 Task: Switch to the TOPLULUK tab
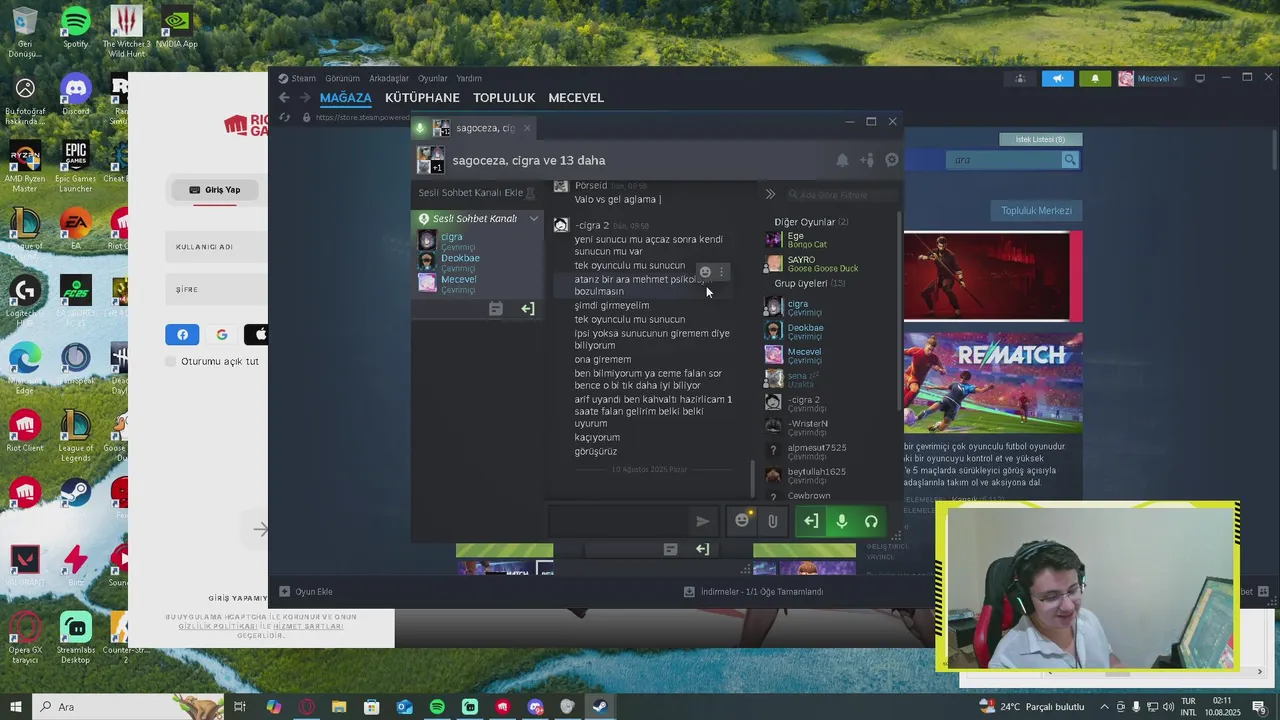coord(504,98)
